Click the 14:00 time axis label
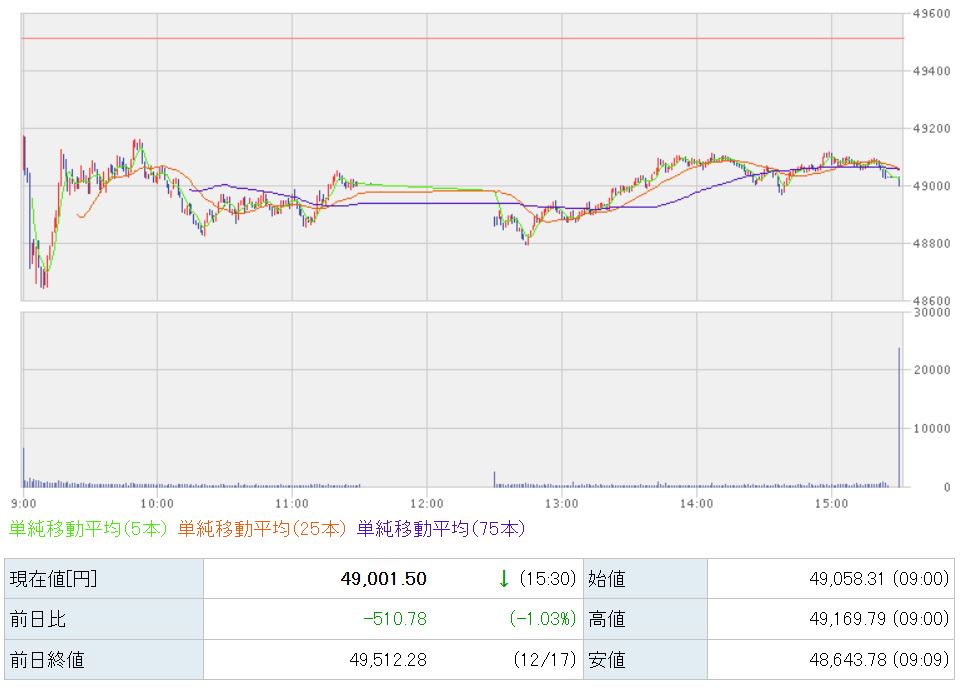This screenshot has width=961, height=688. tap(696, 502)
